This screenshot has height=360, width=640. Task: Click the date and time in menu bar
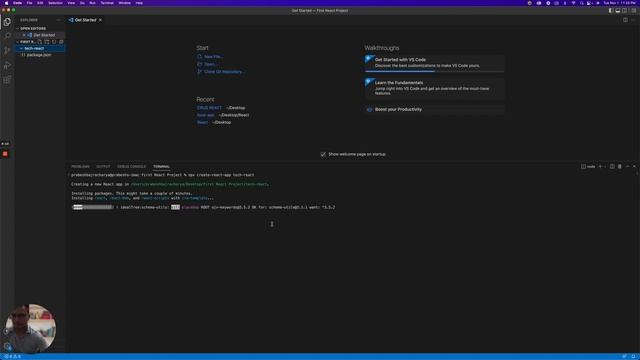pos(620,3)
